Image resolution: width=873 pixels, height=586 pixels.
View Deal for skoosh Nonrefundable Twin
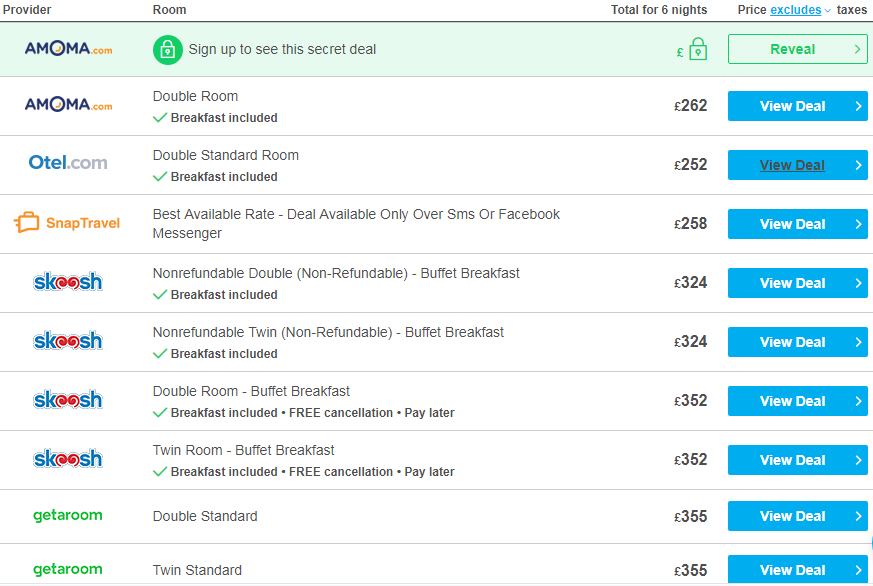point(797,342)
